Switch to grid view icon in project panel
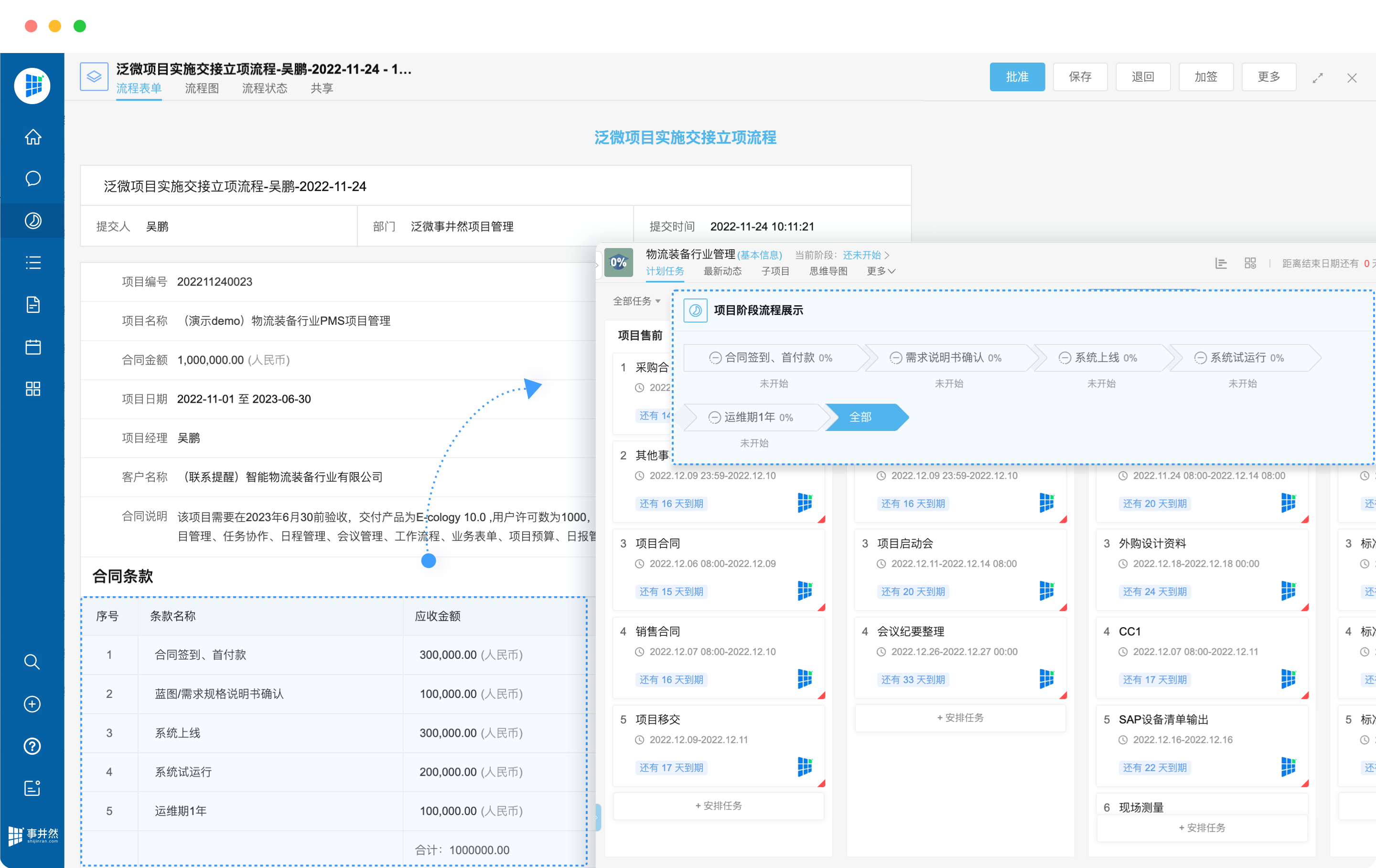The height and width of the screenshot is (868, 1376). (1250, 263)
